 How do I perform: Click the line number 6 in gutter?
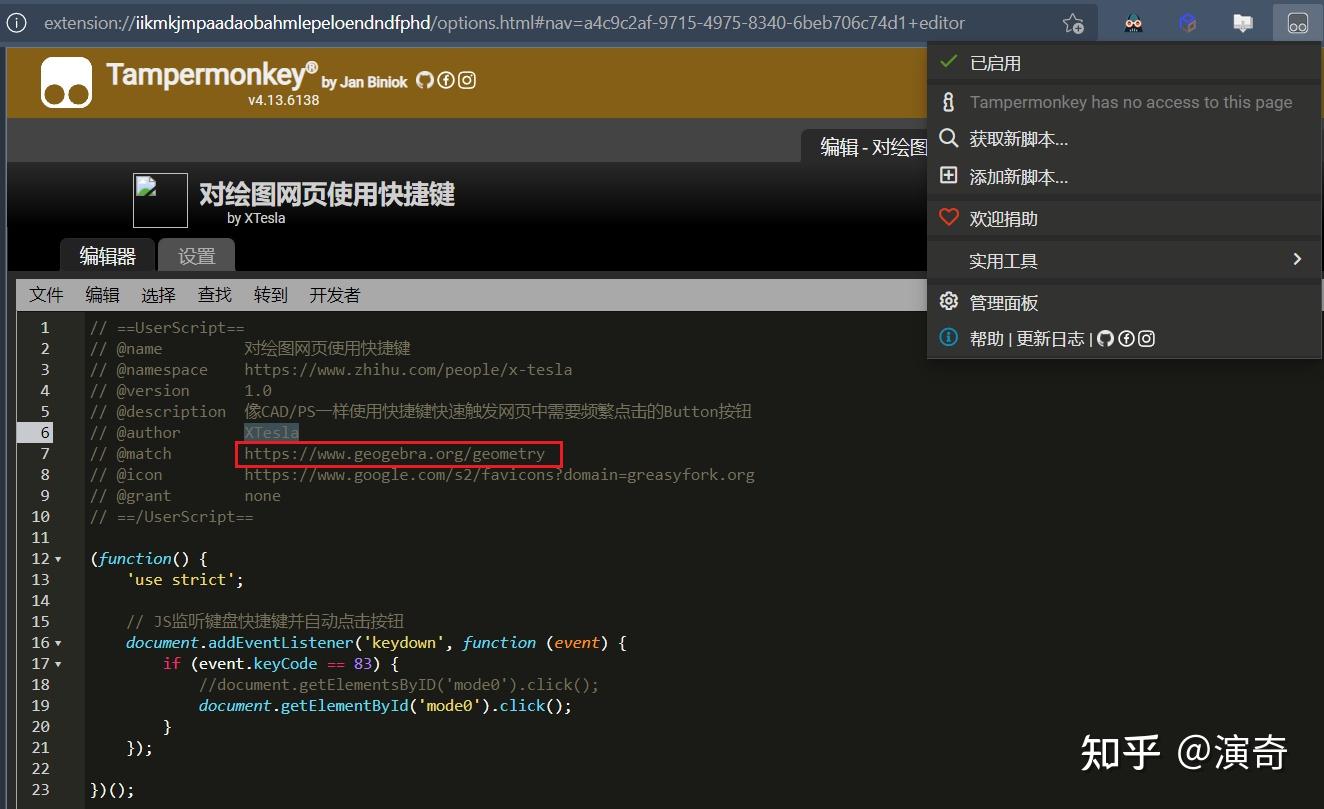click(x=45, y=433)
